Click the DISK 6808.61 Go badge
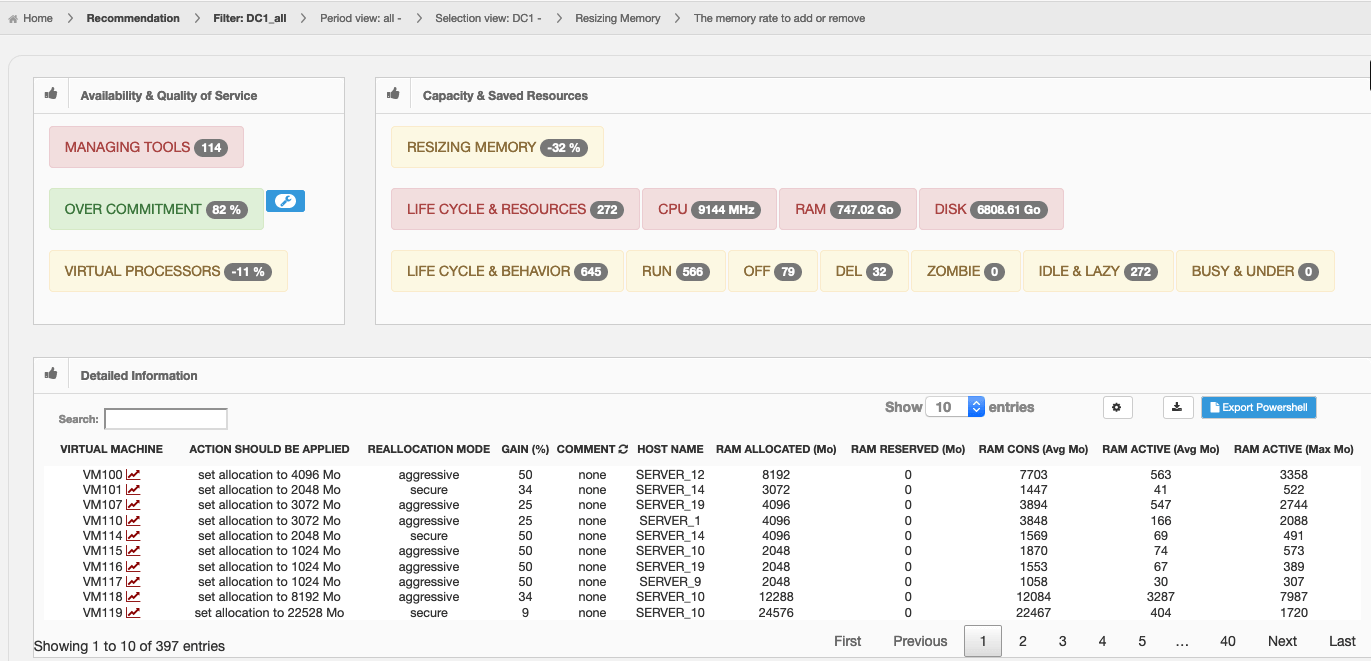 (991, 209)
